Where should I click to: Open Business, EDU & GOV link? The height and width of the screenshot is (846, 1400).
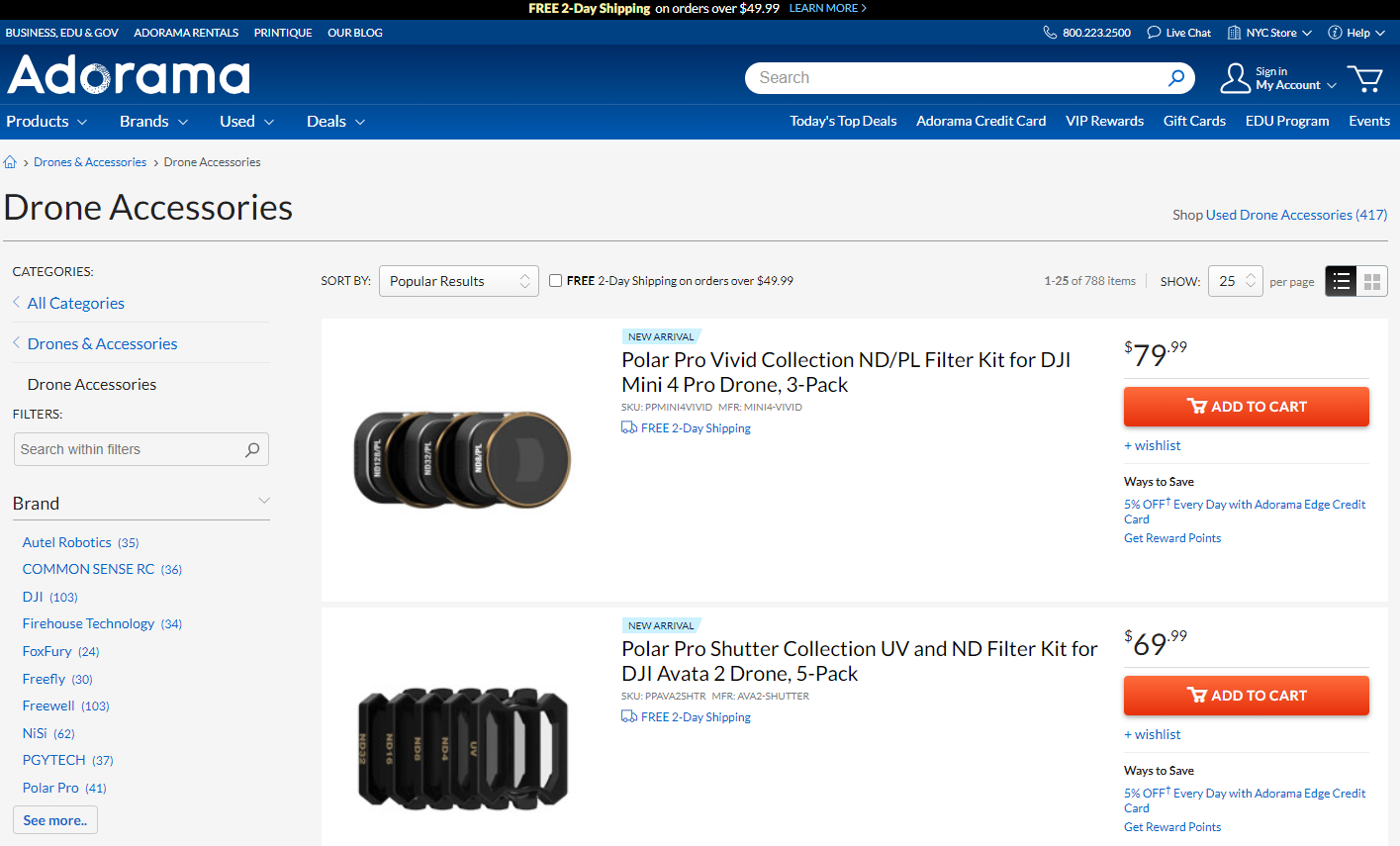point(62,33)
